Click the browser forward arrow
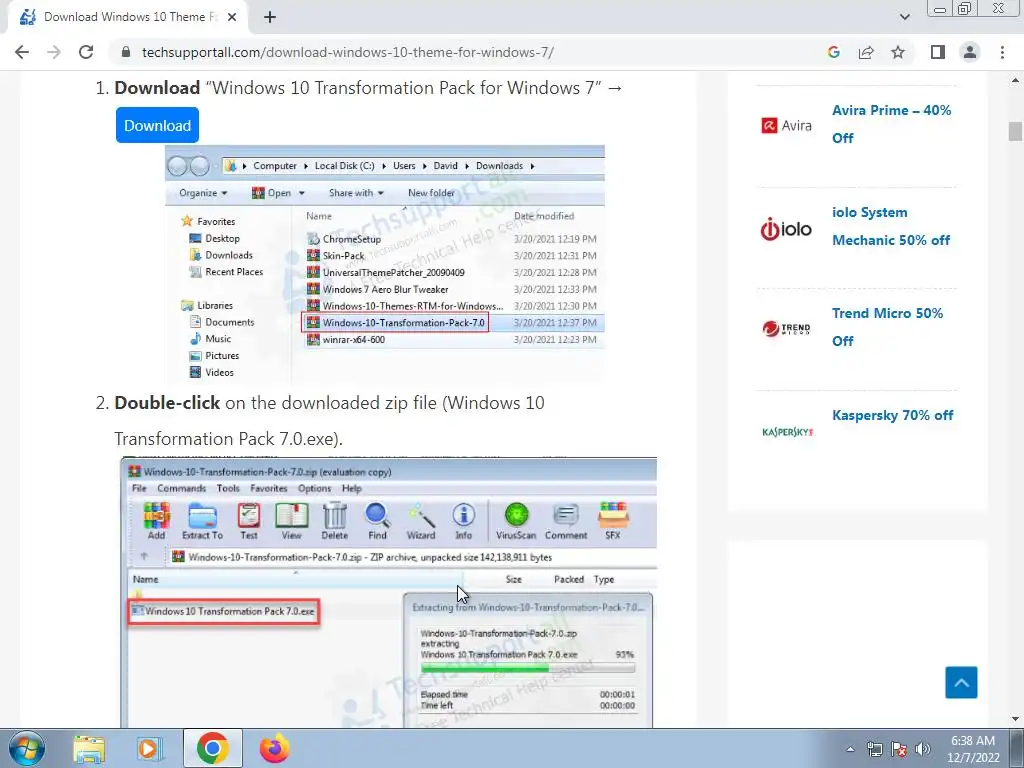This screenshot has height=768, width=1024. [x=54, y=52]
